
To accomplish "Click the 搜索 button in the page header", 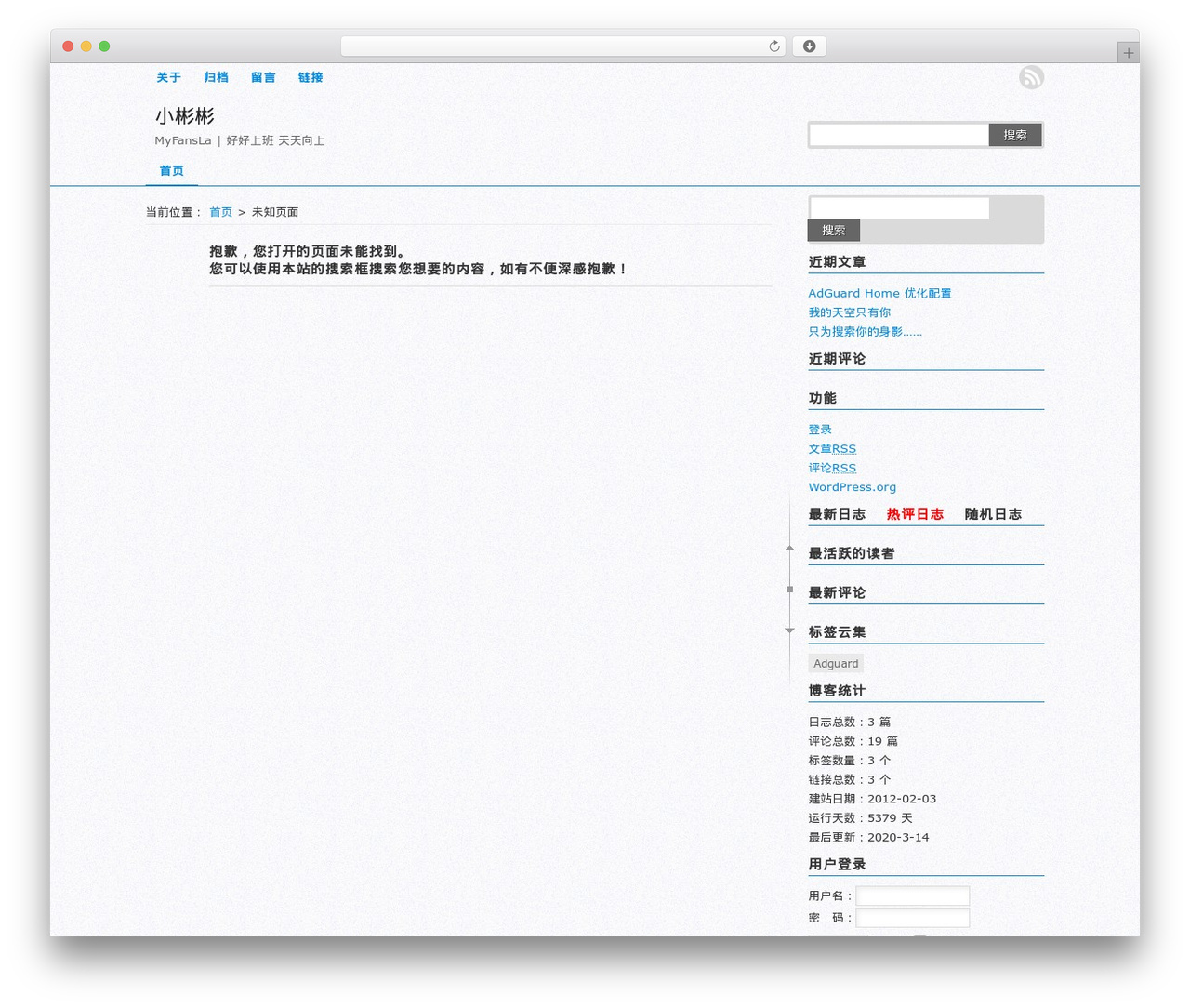I will [x=1014, y=135].
